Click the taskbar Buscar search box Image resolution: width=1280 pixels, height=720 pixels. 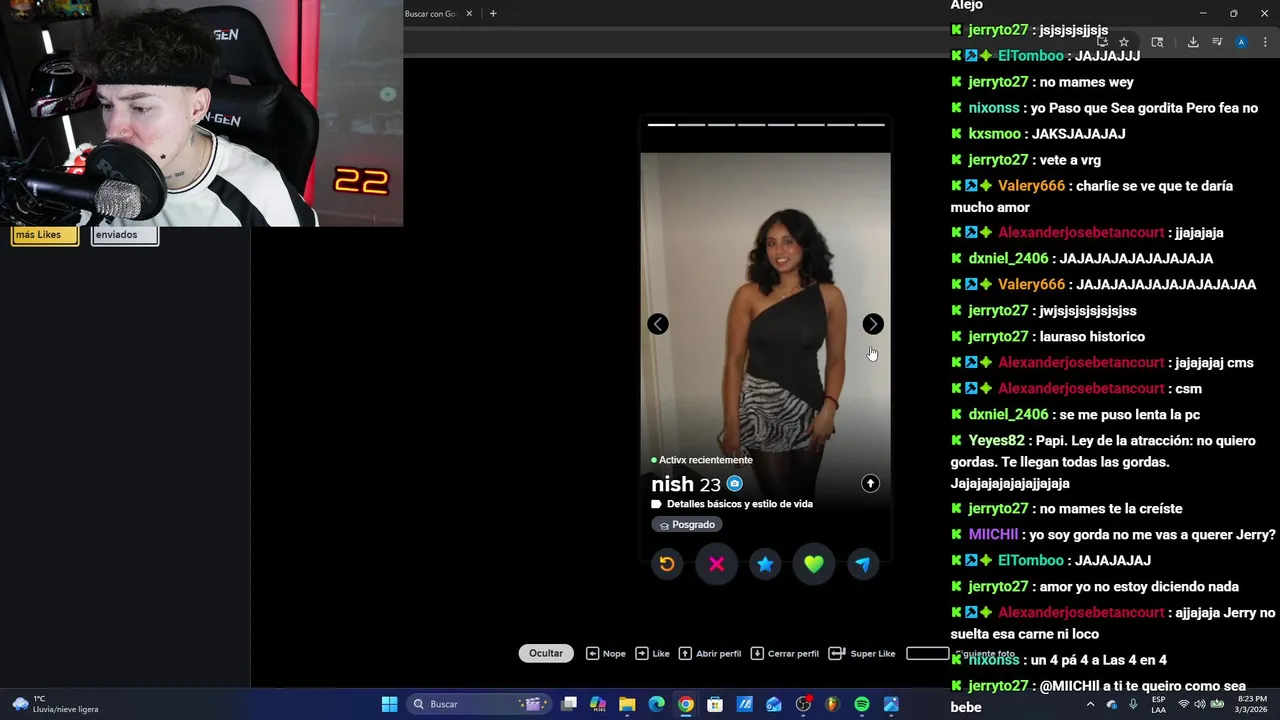478,704
